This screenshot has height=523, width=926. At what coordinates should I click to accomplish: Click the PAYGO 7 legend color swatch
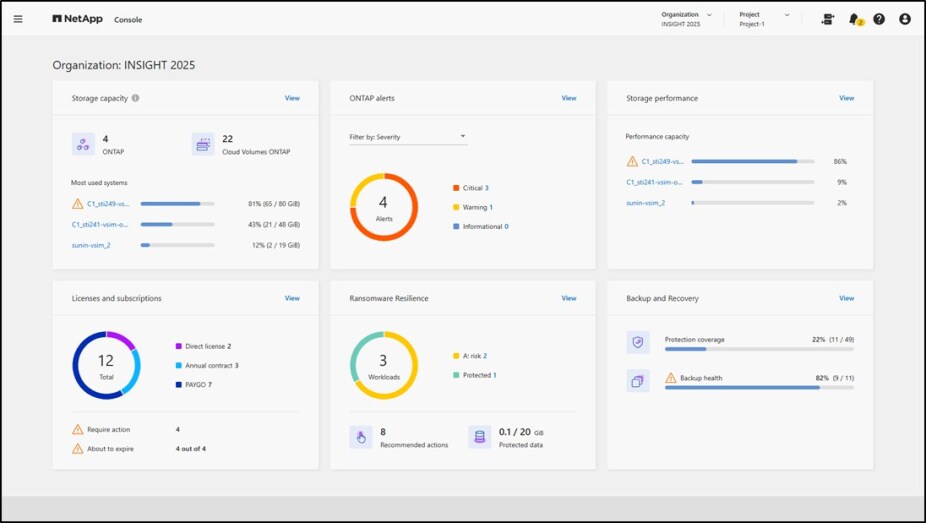pos(178,384)
